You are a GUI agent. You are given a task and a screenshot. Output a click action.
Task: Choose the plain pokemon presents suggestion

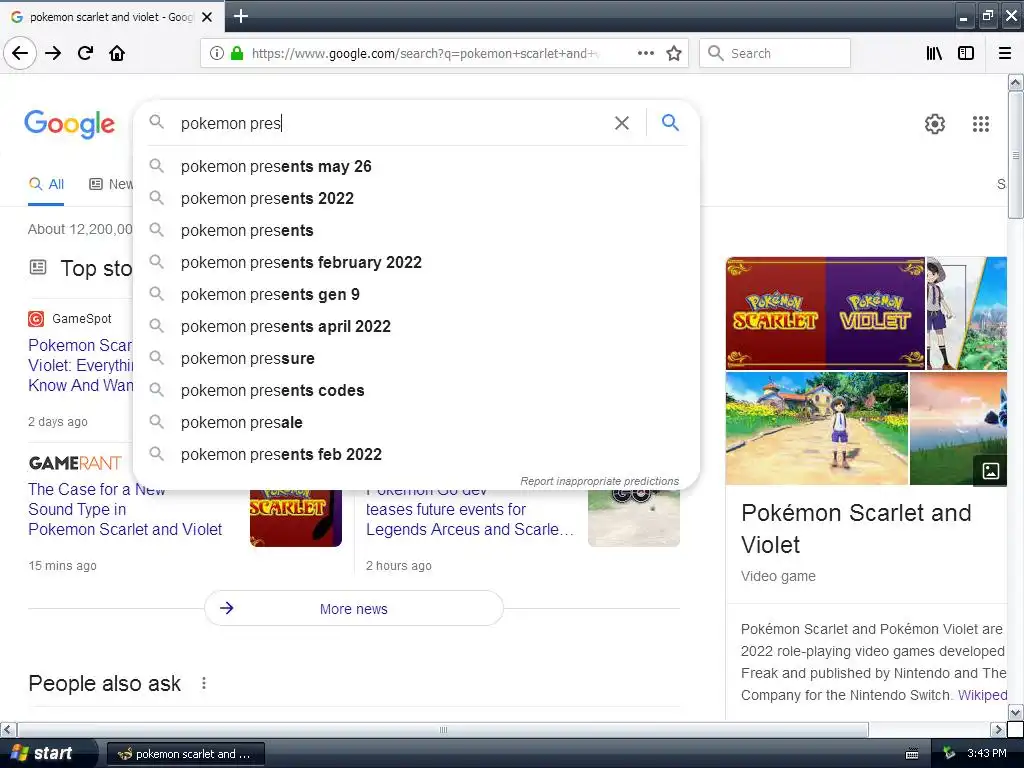416,231
